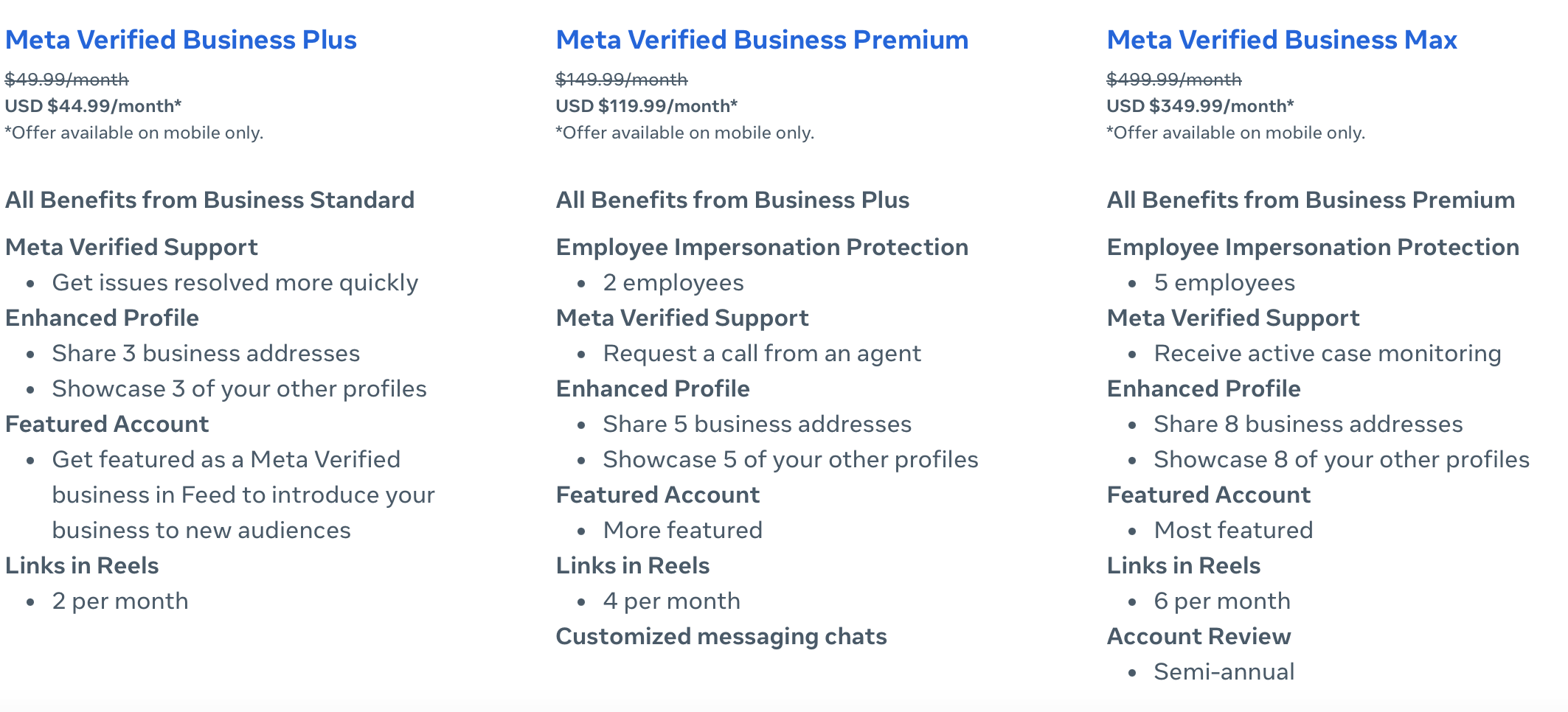Screen dimensions: 1568x712
Task: Click the USD $119.99/month price text
Action: (647, 106)
